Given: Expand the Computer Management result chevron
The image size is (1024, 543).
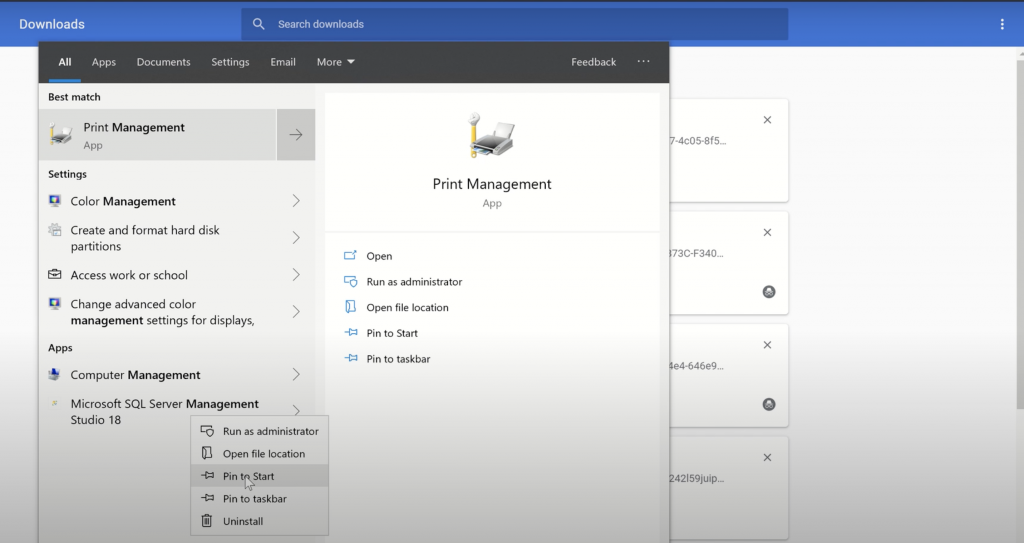Looking at the screenshot, I should coord(296,374).
